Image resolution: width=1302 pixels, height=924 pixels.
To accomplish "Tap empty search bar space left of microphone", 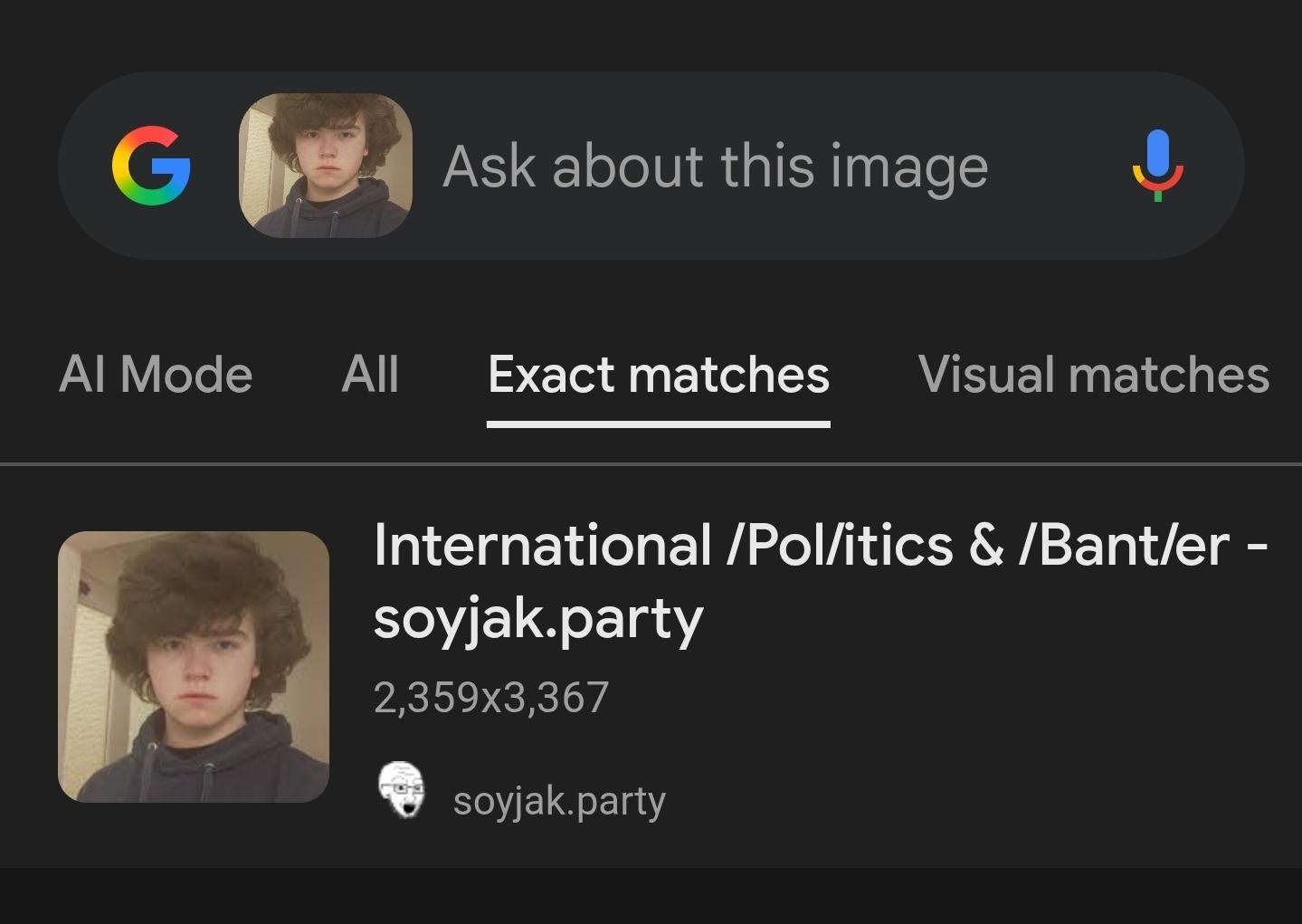I will (x=1059, y=167).
